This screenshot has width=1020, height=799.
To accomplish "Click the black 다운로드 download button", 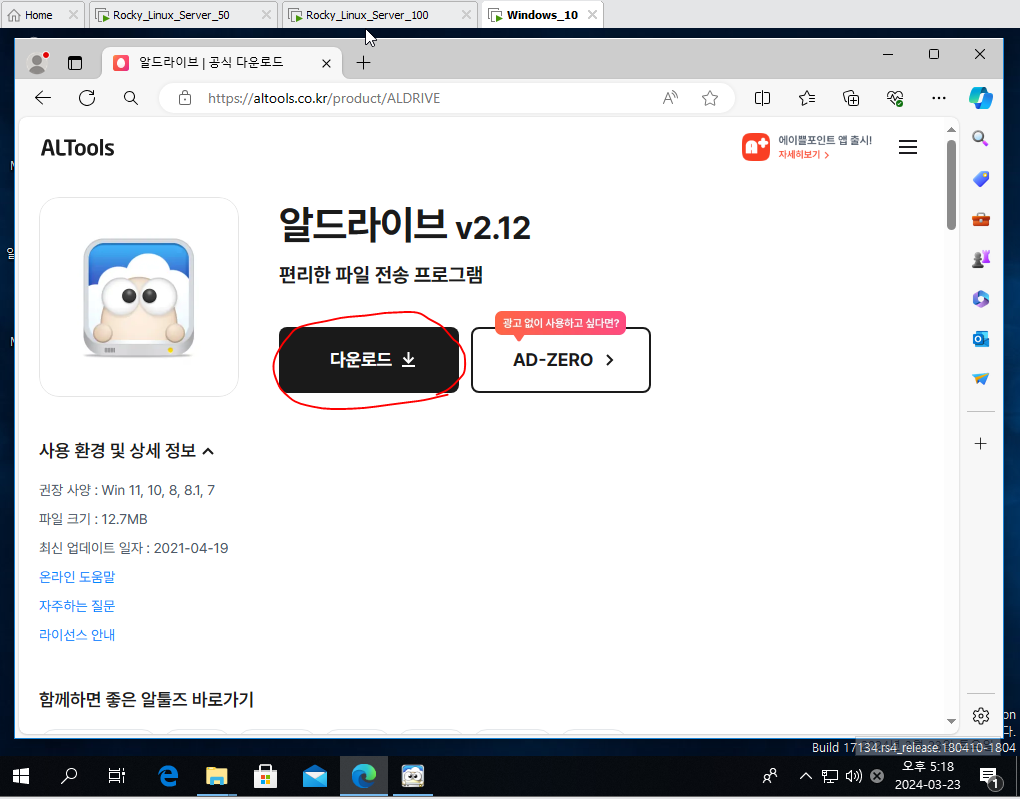I will click(x=369, y=360).
